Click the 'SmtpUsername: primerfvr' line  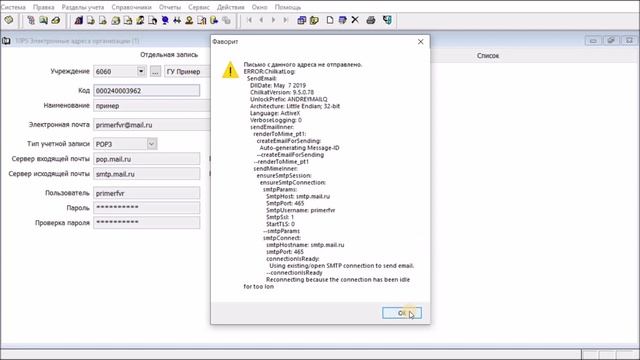[x=300, y=210]
